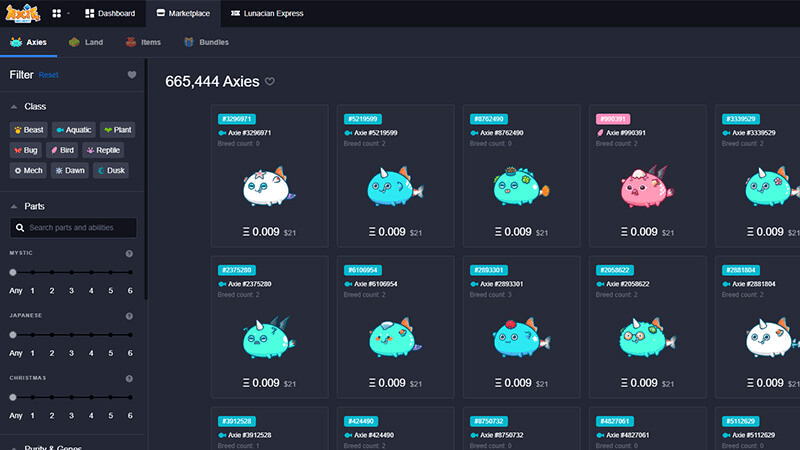This screenshot has height=450, width=800.
Task: Toggle the Aquatic class filter
Action: pos(74,130)
